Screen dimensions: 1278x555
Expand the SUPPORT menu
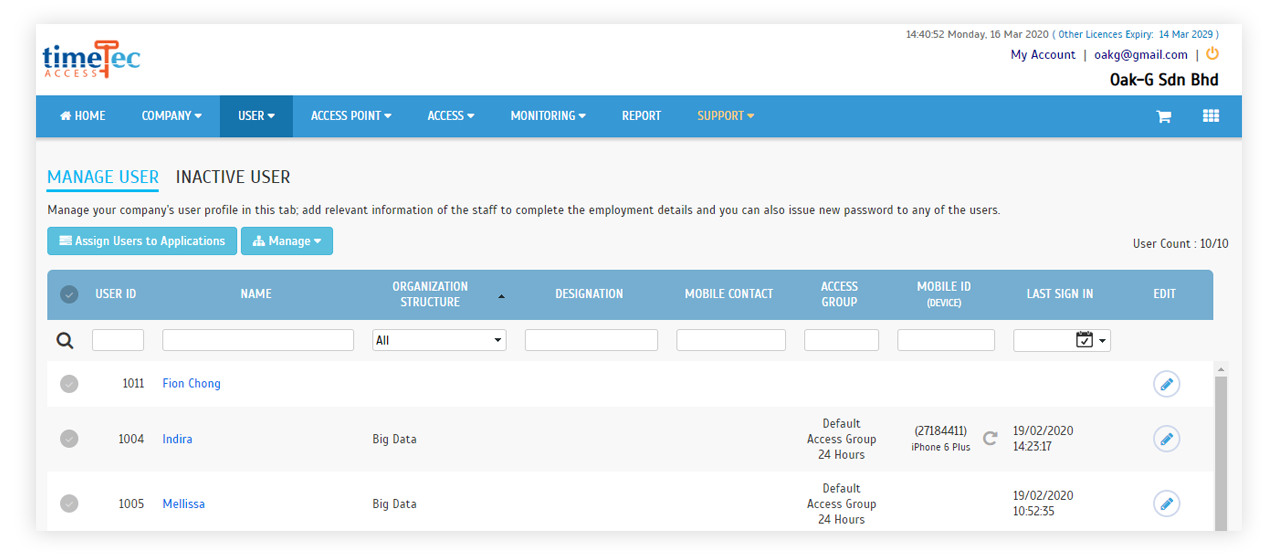click(x=726, y=116)
